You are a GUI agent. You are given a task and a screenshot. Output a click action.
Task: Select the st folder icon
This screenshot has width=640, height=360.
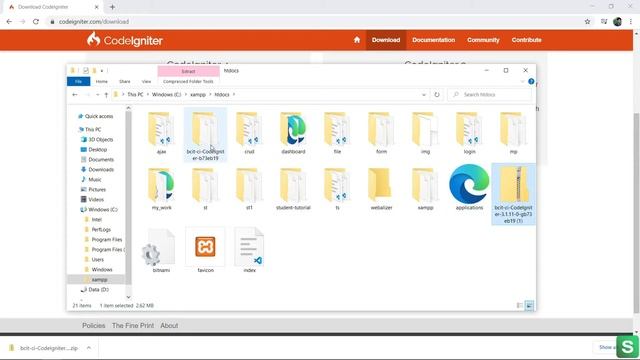pyautogui.click(x=205, y=185)
